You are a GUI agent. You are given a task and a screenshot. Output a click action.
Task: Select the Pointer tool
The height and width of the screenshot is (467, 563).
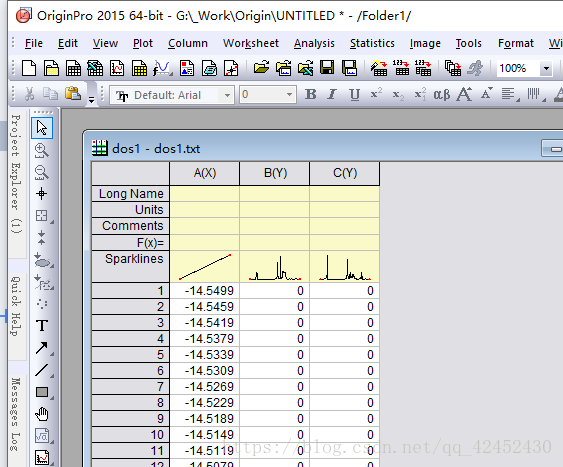pos(42,128)
